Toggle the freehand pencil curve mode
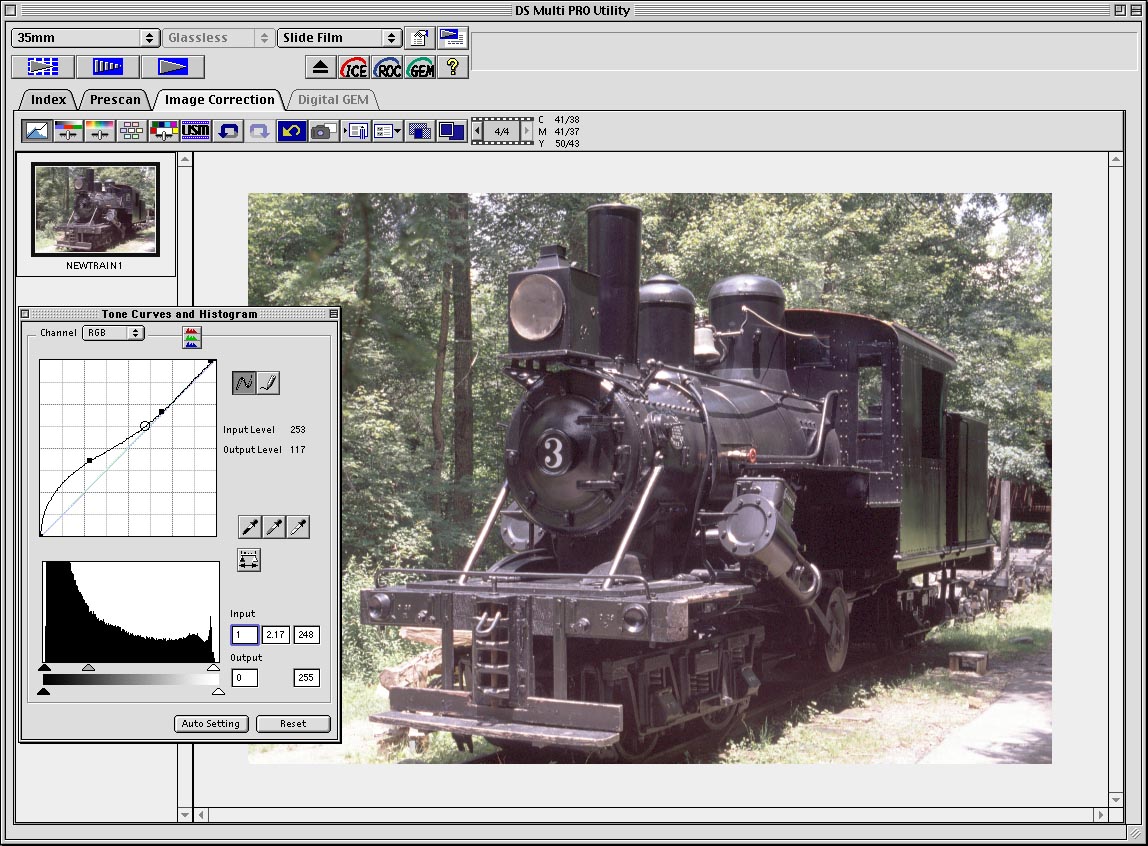This screenshot has width=1148, height=846. point(268,382)
